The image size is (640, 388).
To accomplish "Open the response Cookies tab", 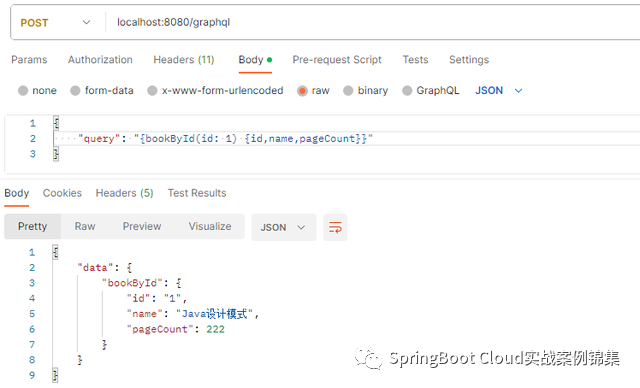I will tap(62, 193).
